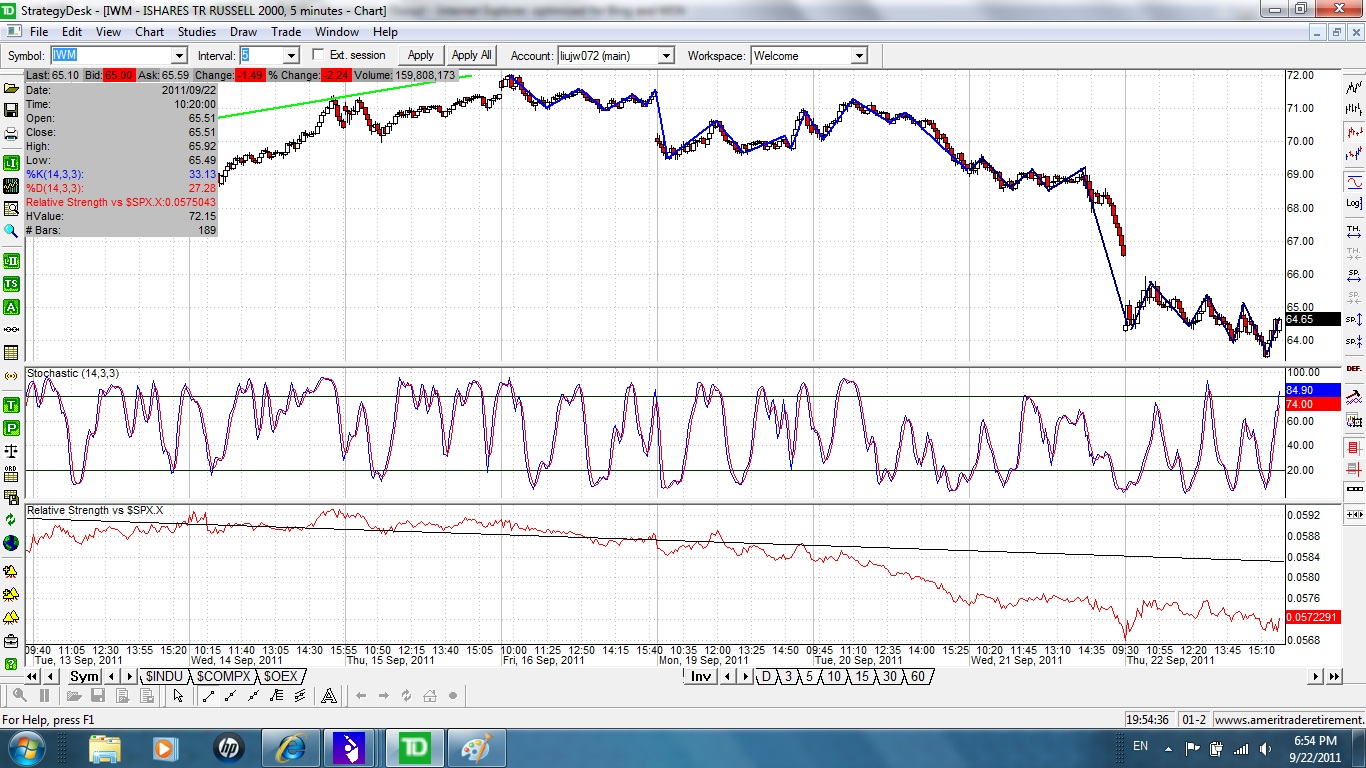Open Internet Explorer from the taskbar

point(291,748)
